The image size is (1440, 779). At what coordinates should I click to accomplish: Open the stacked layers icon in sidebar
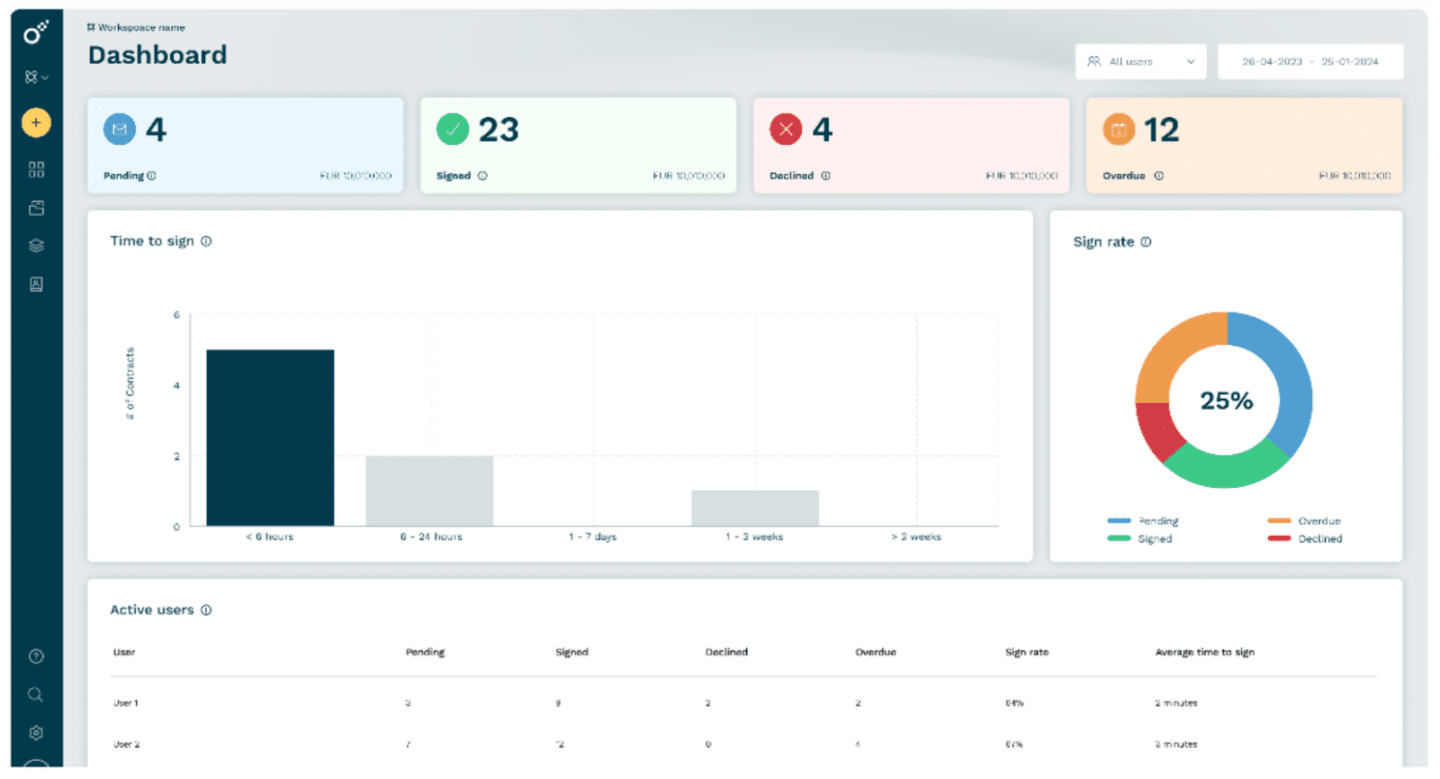(36, 246)
